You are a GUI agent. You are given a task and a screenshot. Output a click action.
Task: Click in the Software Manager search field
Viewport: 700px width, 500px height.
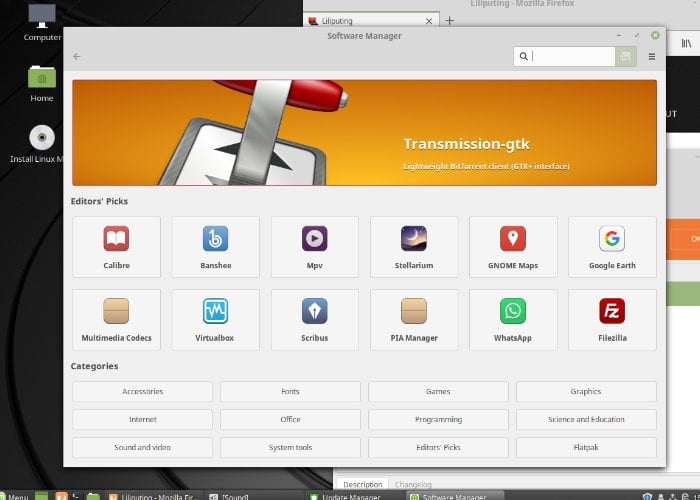click(x=564, y=56)
